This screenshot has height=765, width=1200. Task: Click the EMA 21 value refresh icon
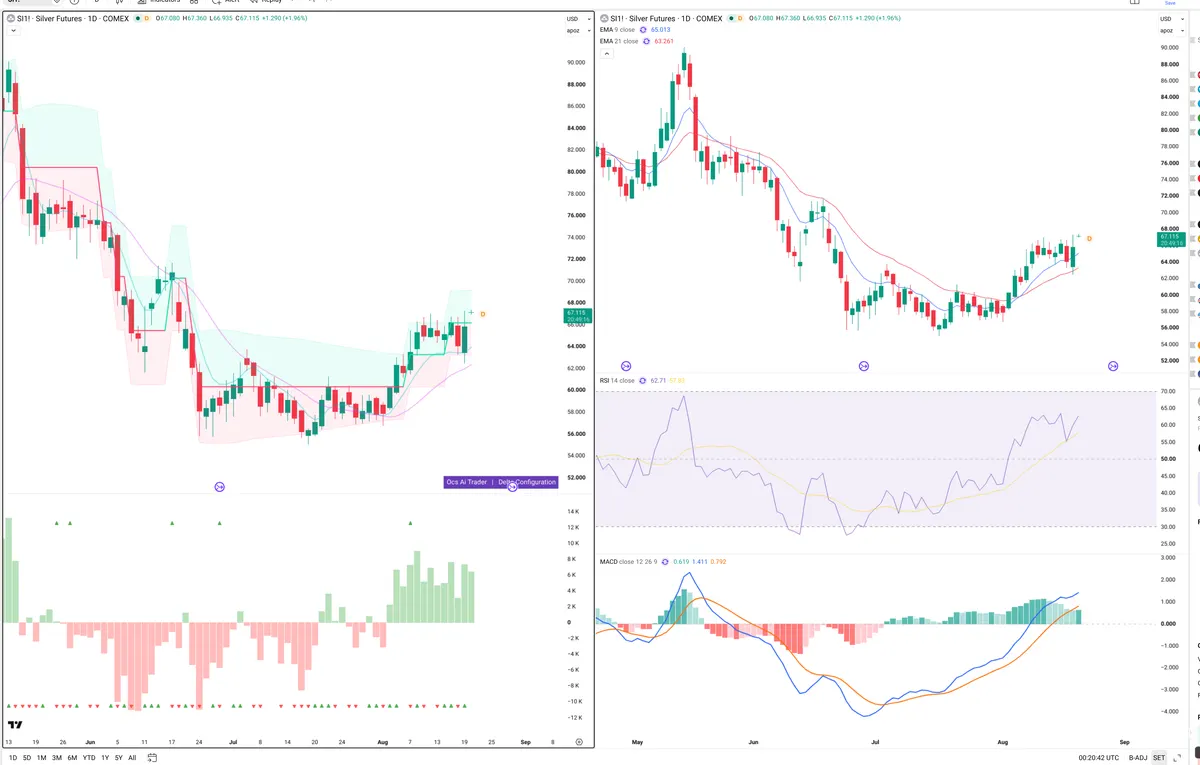[x=645, y=42]
